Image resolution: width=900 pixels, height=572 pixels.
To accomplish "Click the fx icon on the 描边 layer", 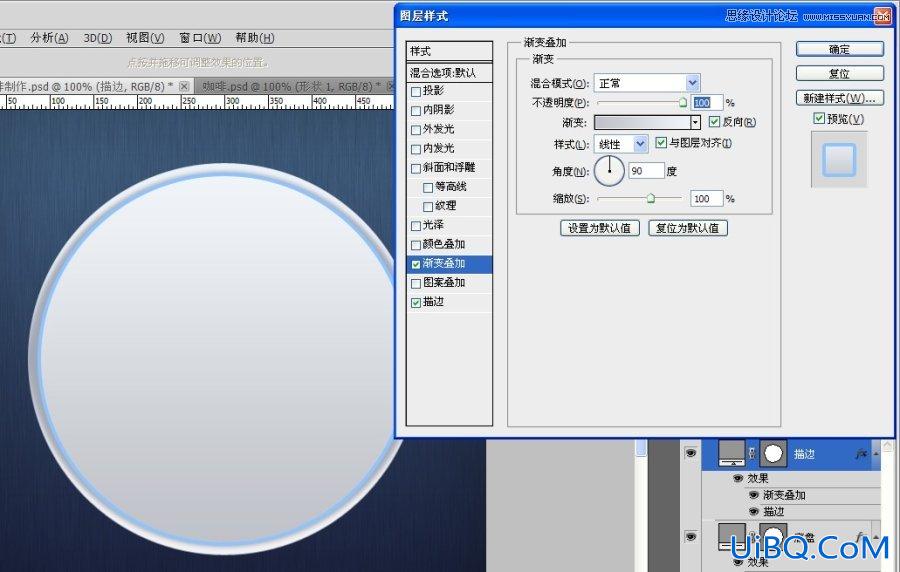I will pyautogui.click(x=861, y=454).
